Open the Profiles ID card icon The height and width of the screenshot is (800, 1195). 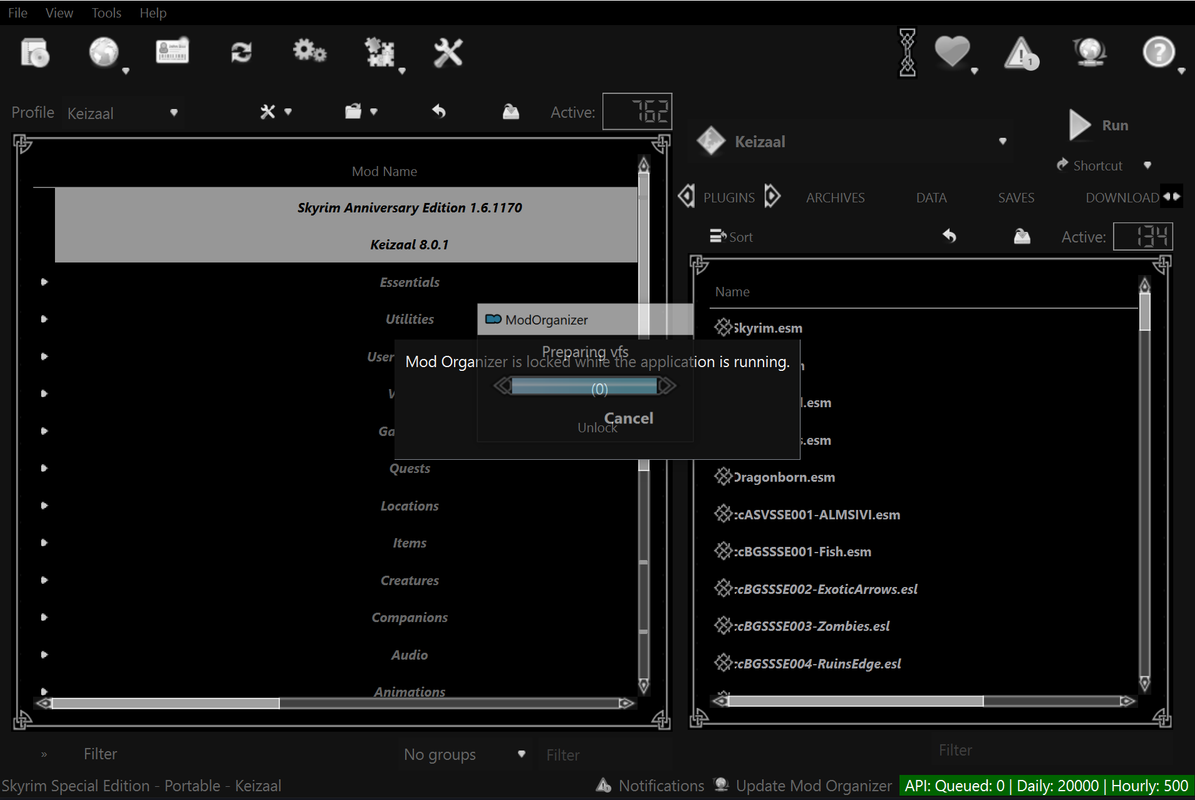tap(172, 52)
